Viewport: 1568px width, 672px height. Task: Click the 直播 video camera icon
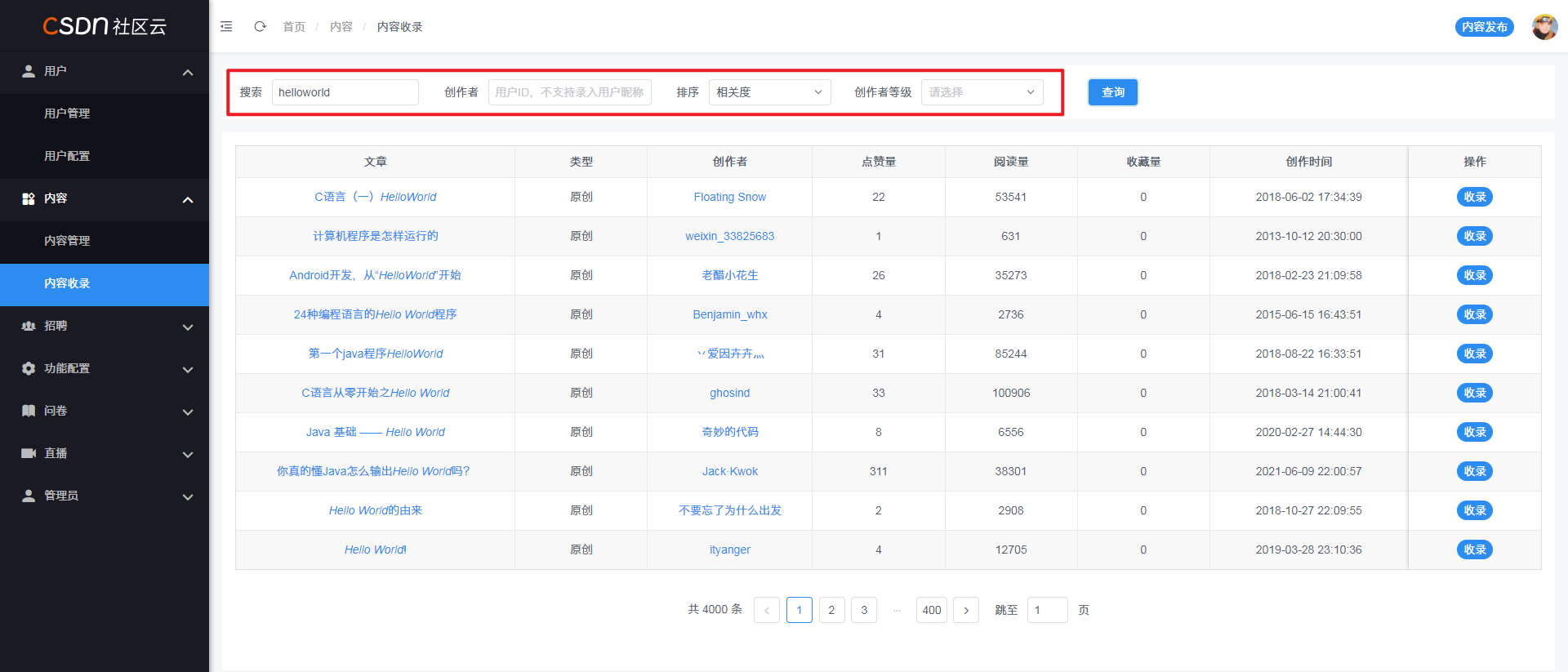tap(29, 453)
